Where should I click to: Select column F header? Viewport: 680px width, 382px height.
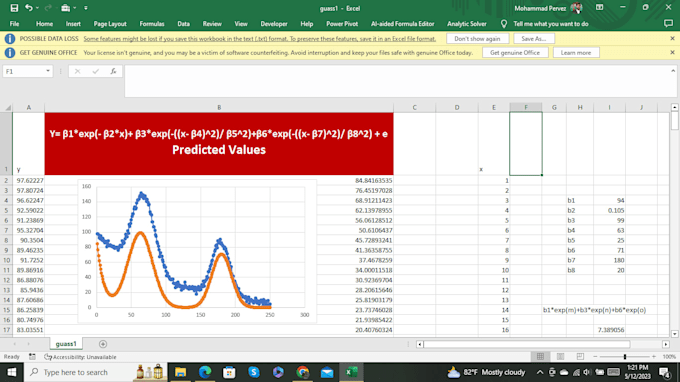(526, 108)
